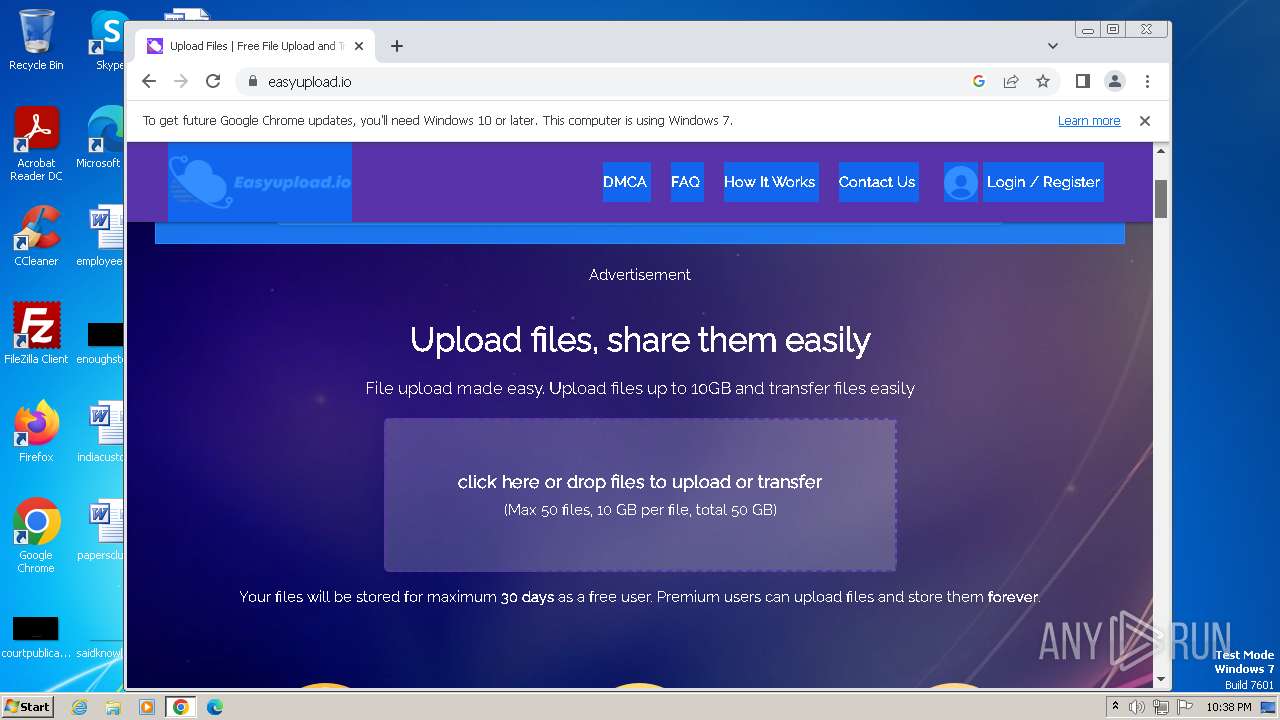The width and height of the screenshot is (1280, 720).
Task: Go back with the browser back arrow
Action: click(149, 82)
